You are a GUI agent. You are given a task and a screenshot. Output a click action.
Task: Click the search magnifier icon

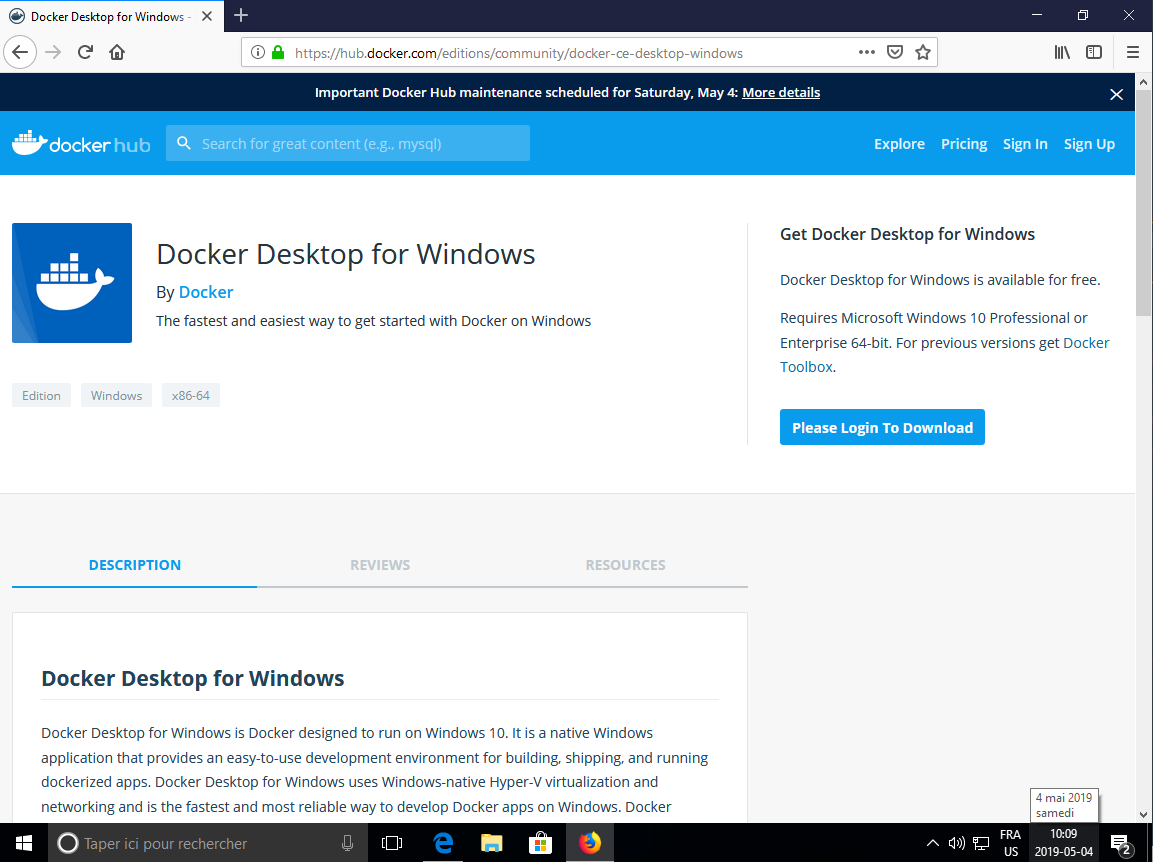click(184, 143)
